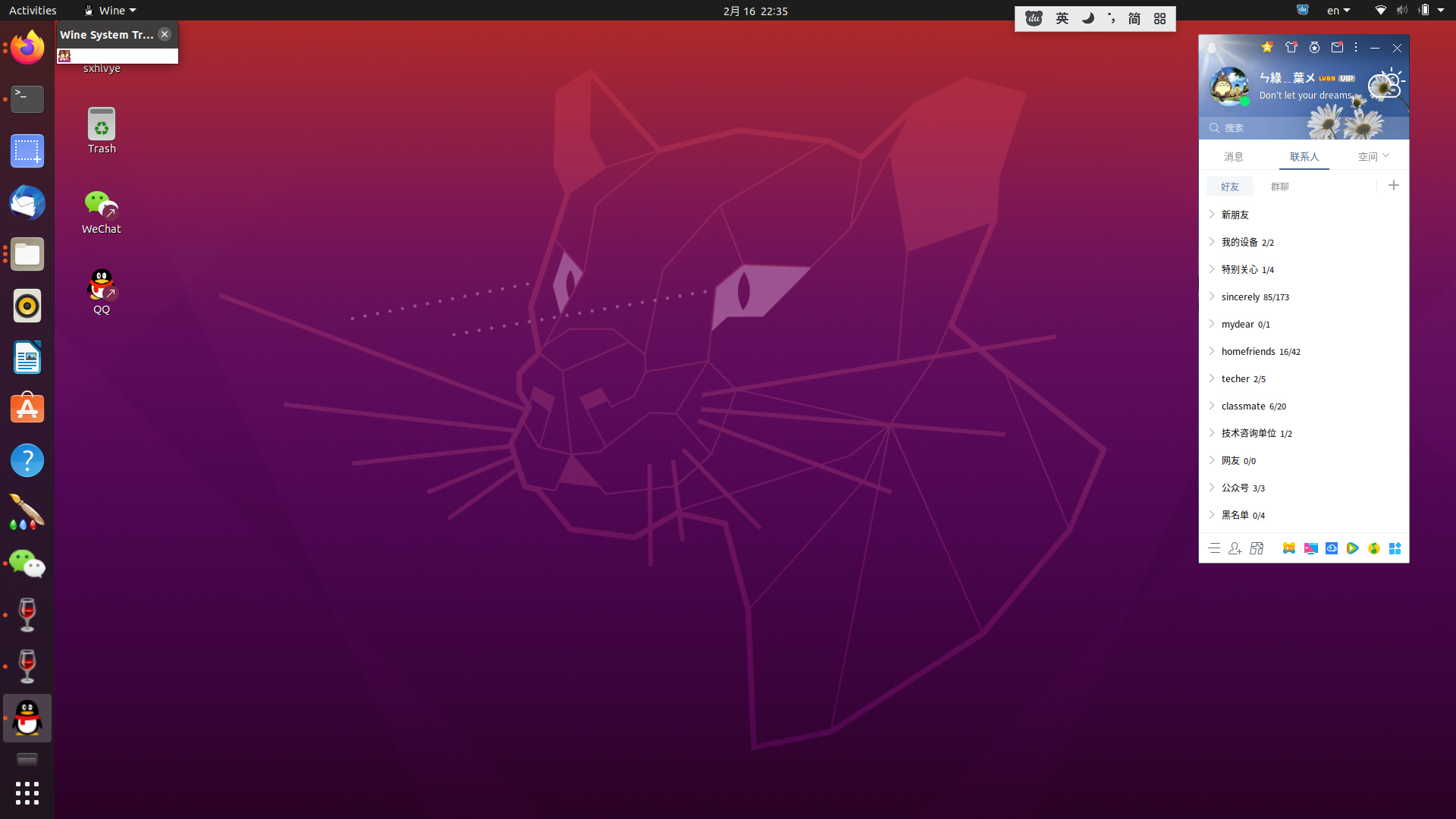Open the app manager grid icon

point(1395,548)
